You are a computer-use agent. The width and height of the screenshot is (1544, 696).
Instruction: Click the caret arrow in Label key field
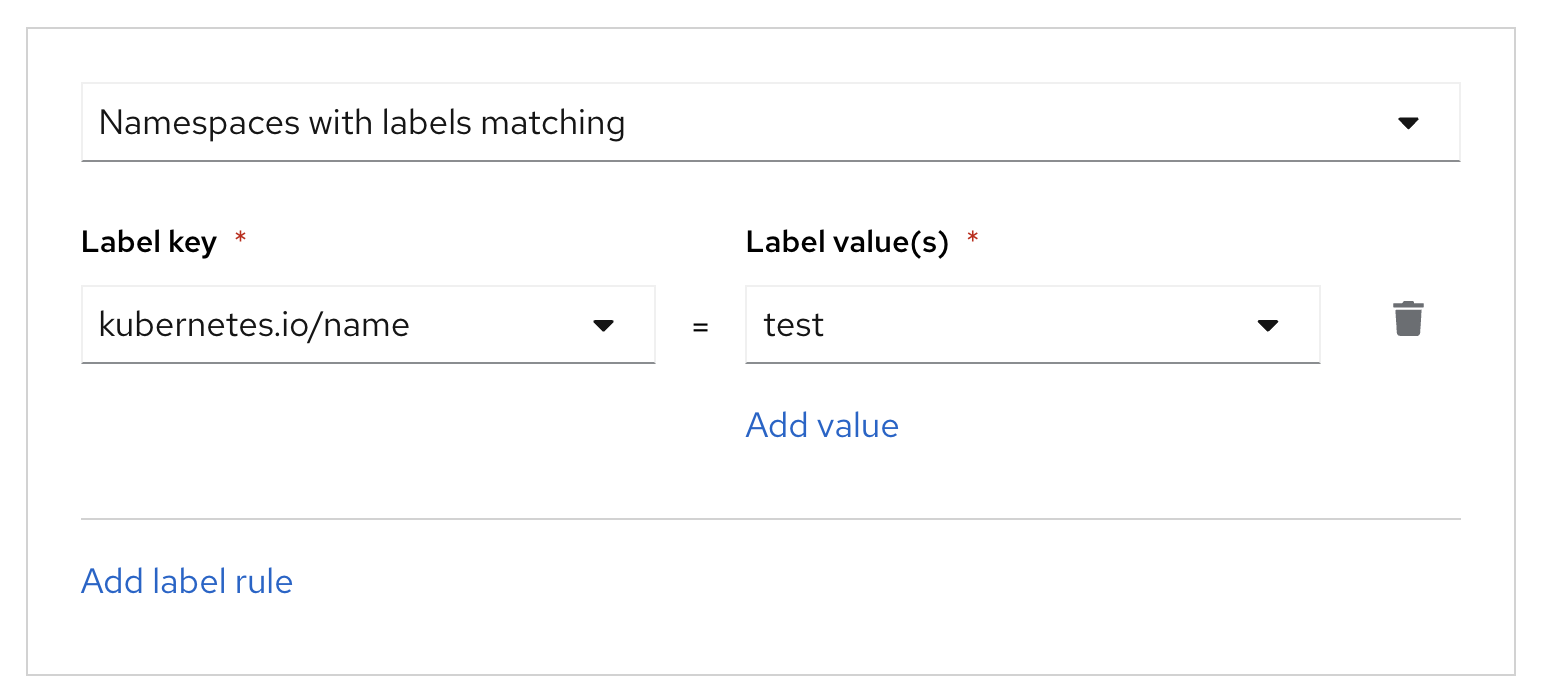pos(603,325)
